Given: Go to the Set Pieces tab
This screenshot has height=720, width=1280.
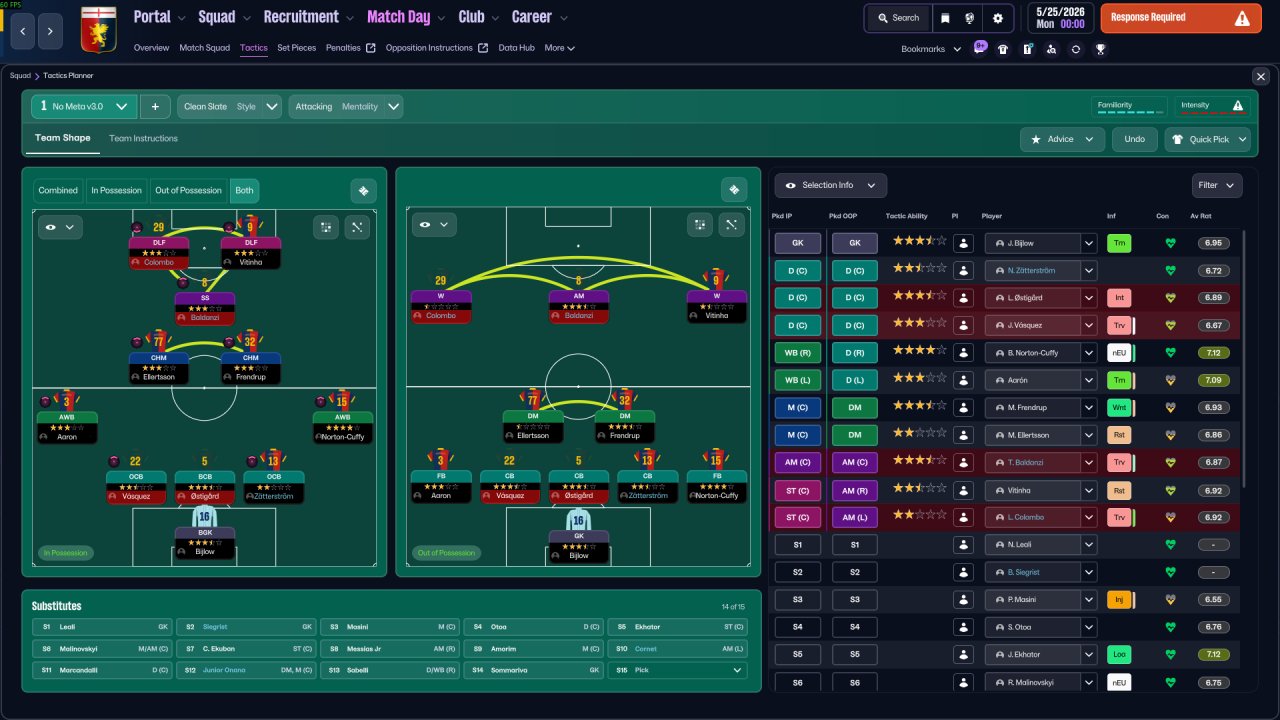Looking at the screenshot, I should pyautogui.click(x=296, y=48).
